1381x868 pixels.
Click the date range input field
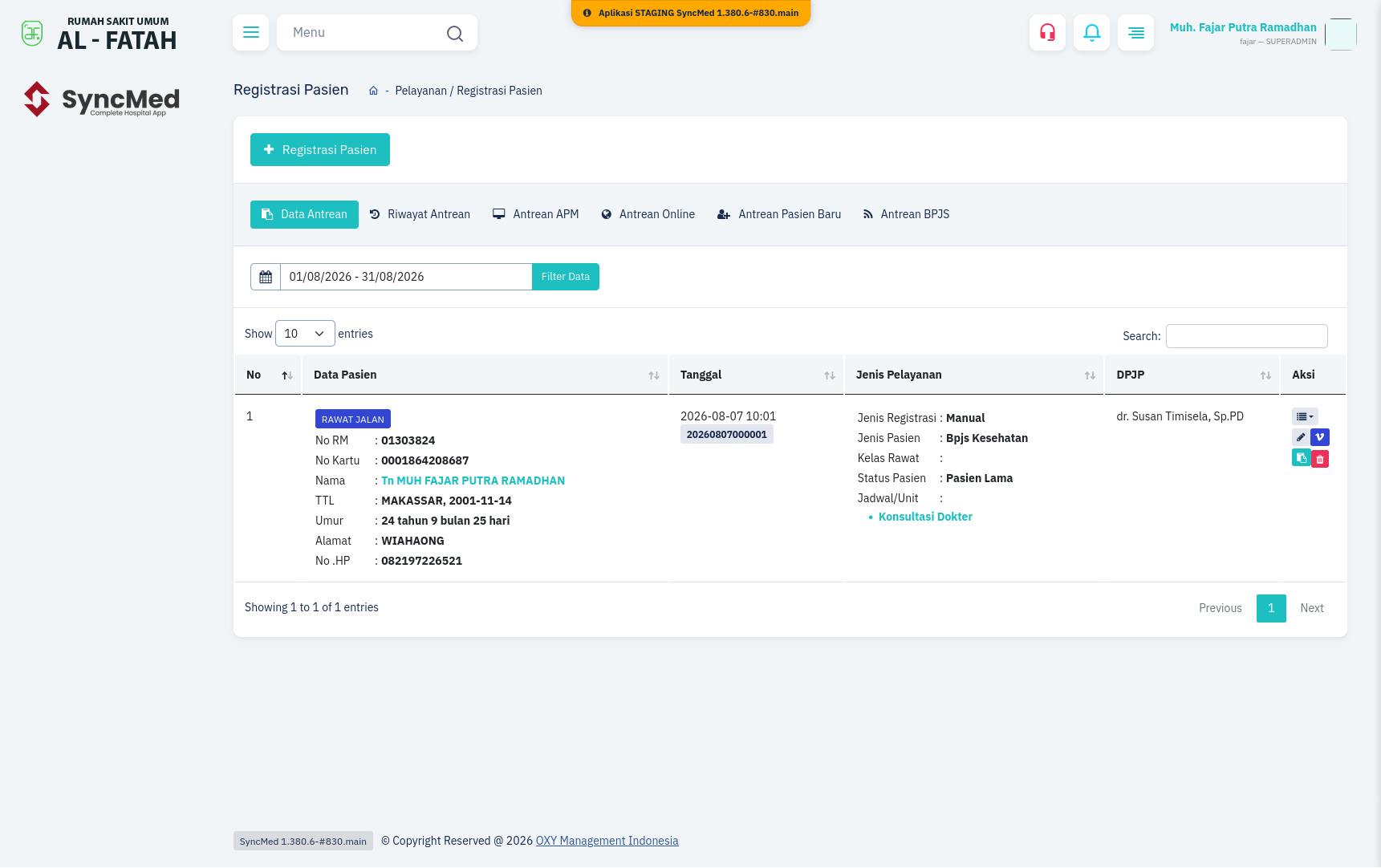coord(406,277)
